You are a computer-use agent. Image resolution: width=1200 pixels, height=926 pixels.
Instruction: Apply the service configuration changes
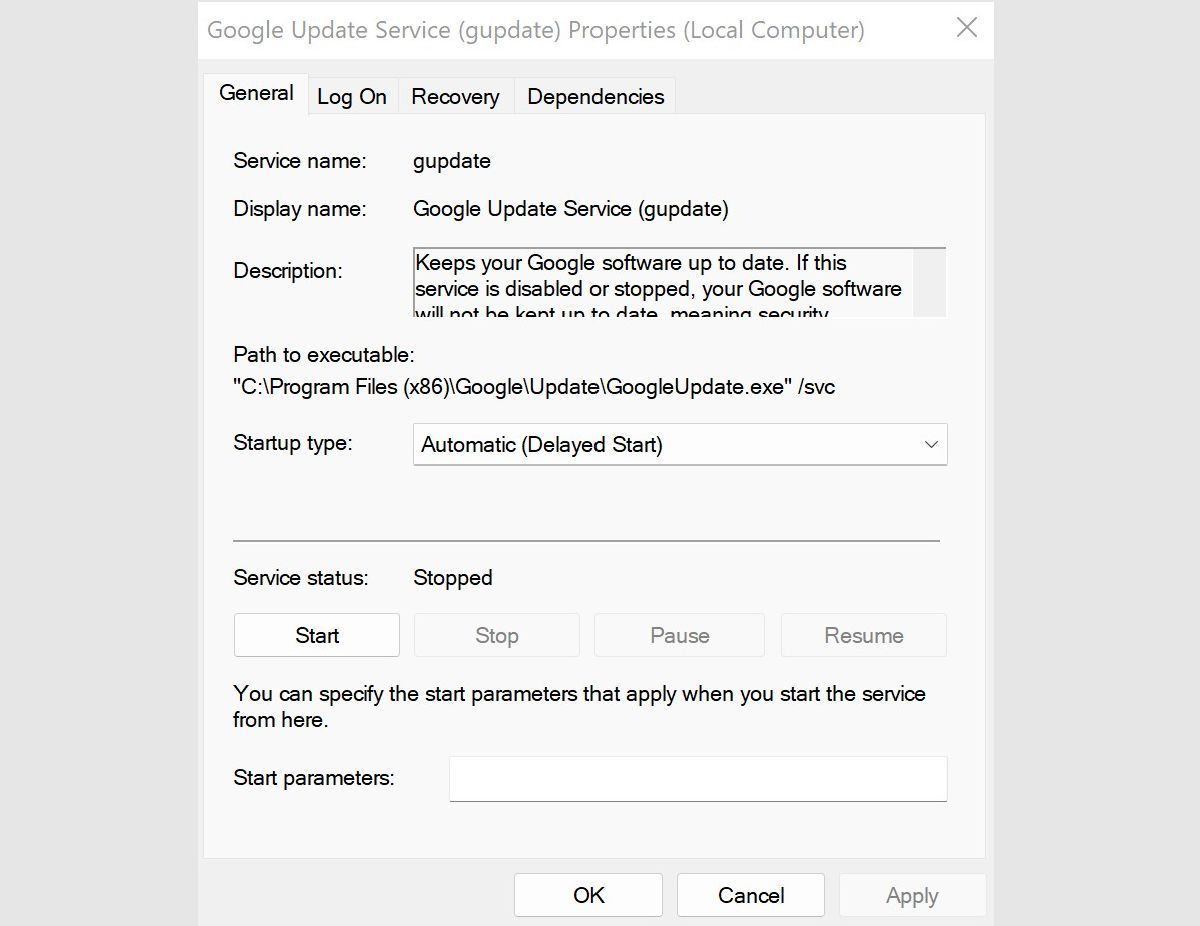pyautogui.click(x=912, y=894)
